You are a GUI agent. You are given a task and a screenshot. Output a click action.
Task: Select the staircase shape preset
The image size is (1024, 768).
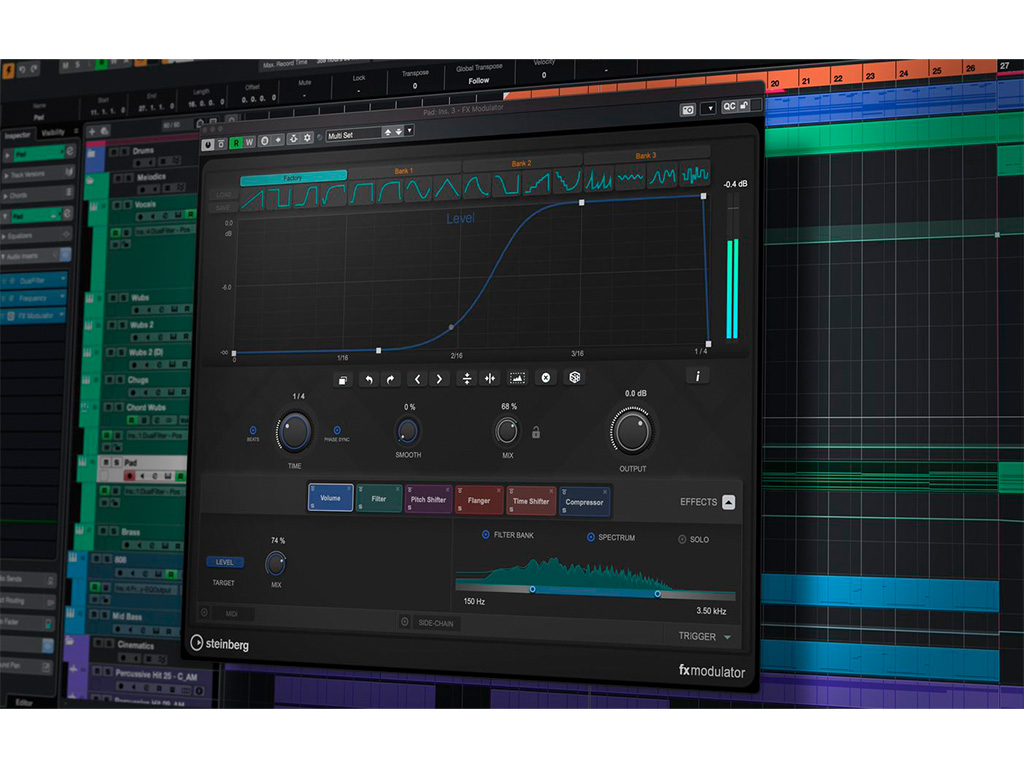tap(537, 184)
